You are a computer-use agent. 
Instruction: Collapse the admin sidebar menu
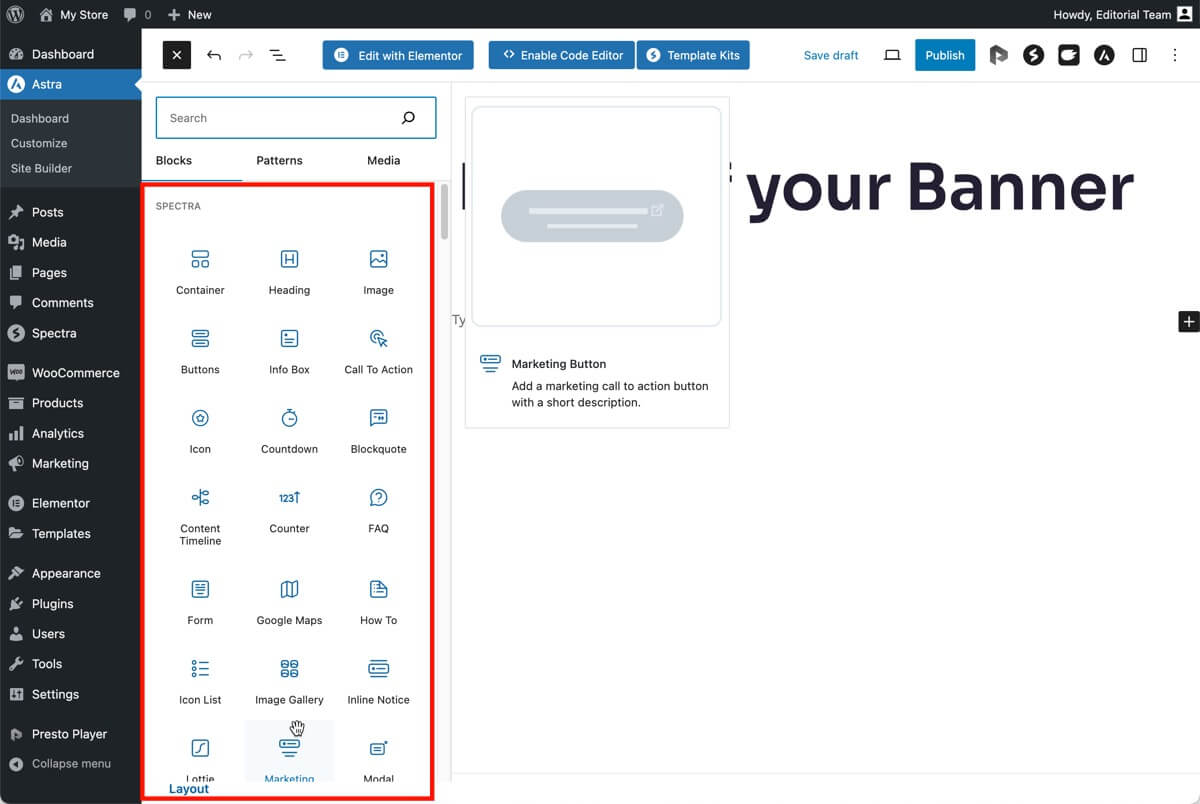(70, 763)
